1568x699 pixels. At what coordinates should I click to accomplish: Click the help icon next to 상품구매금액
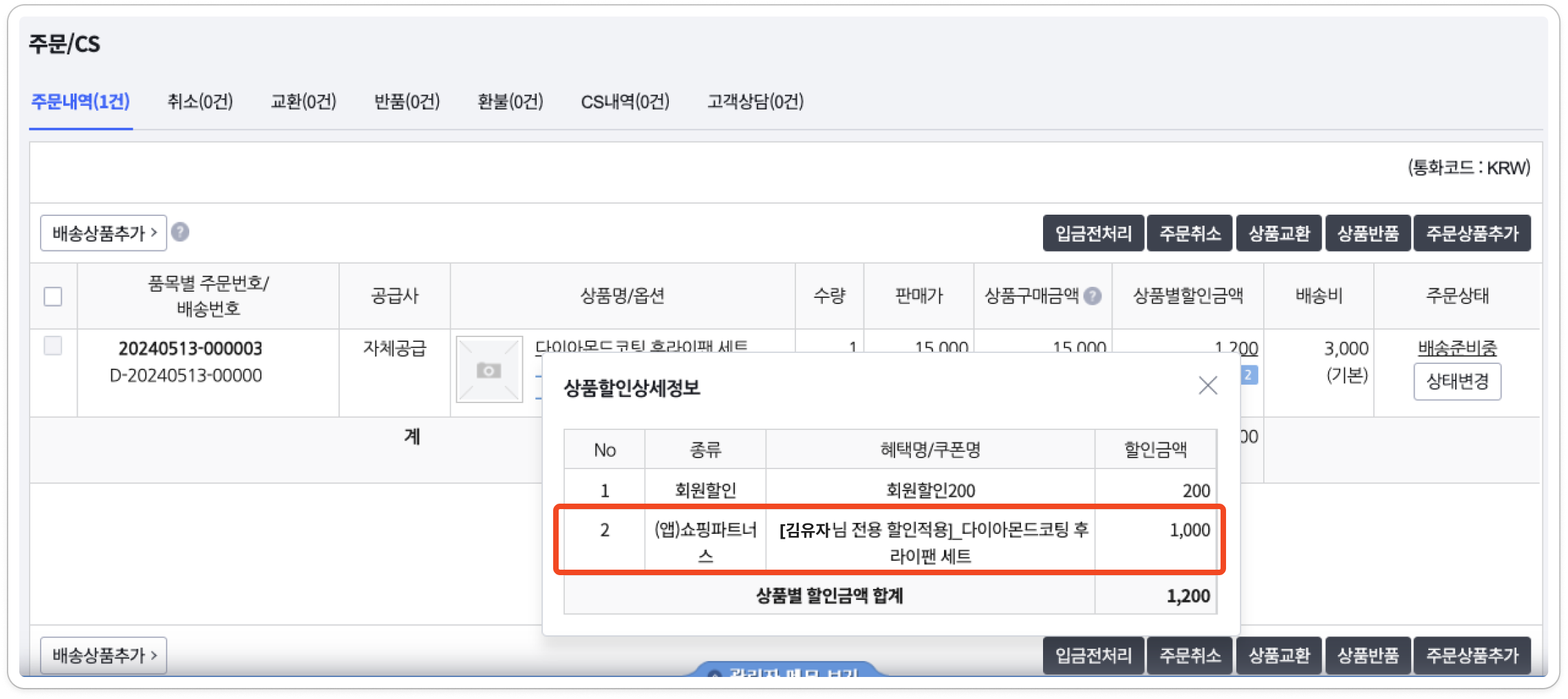point(1093,296)
